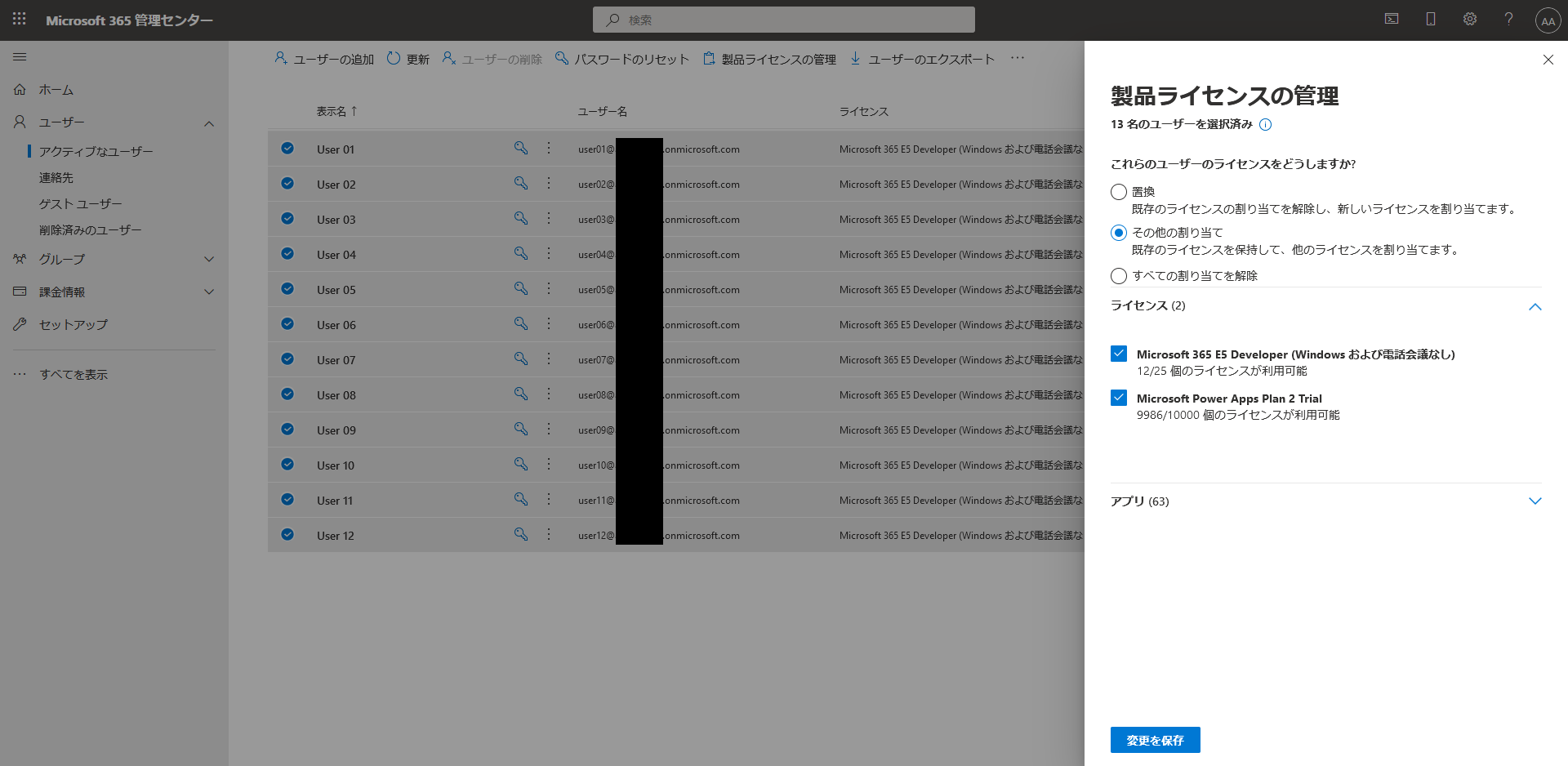1568x766 pixels.
Task: Select the 置換 radio option
Action: pos(1119,192)
